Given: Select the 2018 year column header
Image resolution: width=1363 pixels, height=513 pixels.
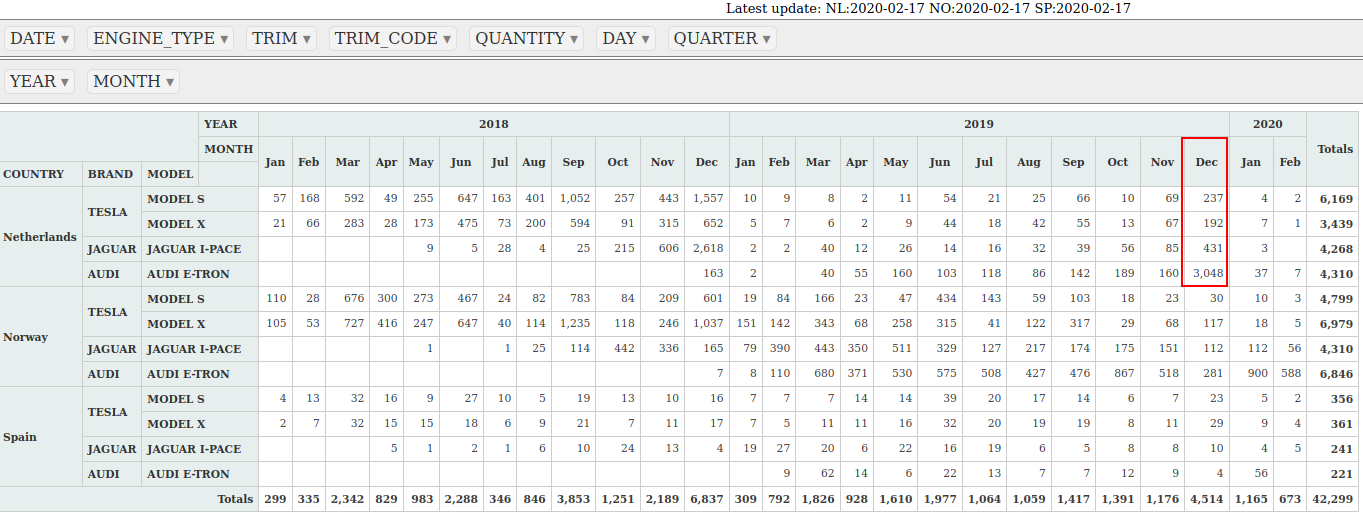Looking at the screenshot, I should coord(493,124).
